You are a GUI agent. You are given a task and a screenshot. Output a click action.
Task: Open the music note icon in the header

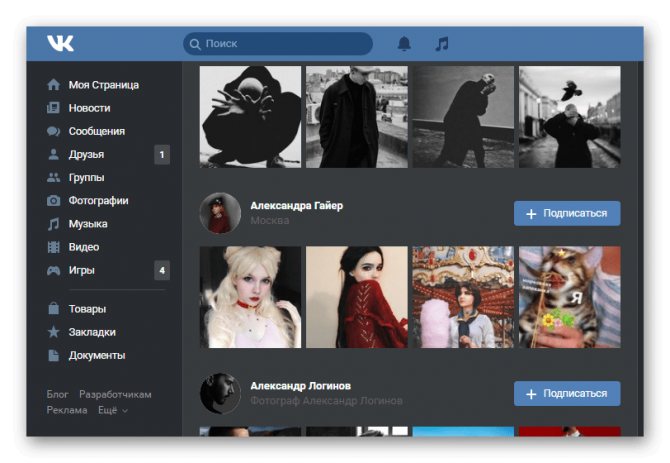441,44
